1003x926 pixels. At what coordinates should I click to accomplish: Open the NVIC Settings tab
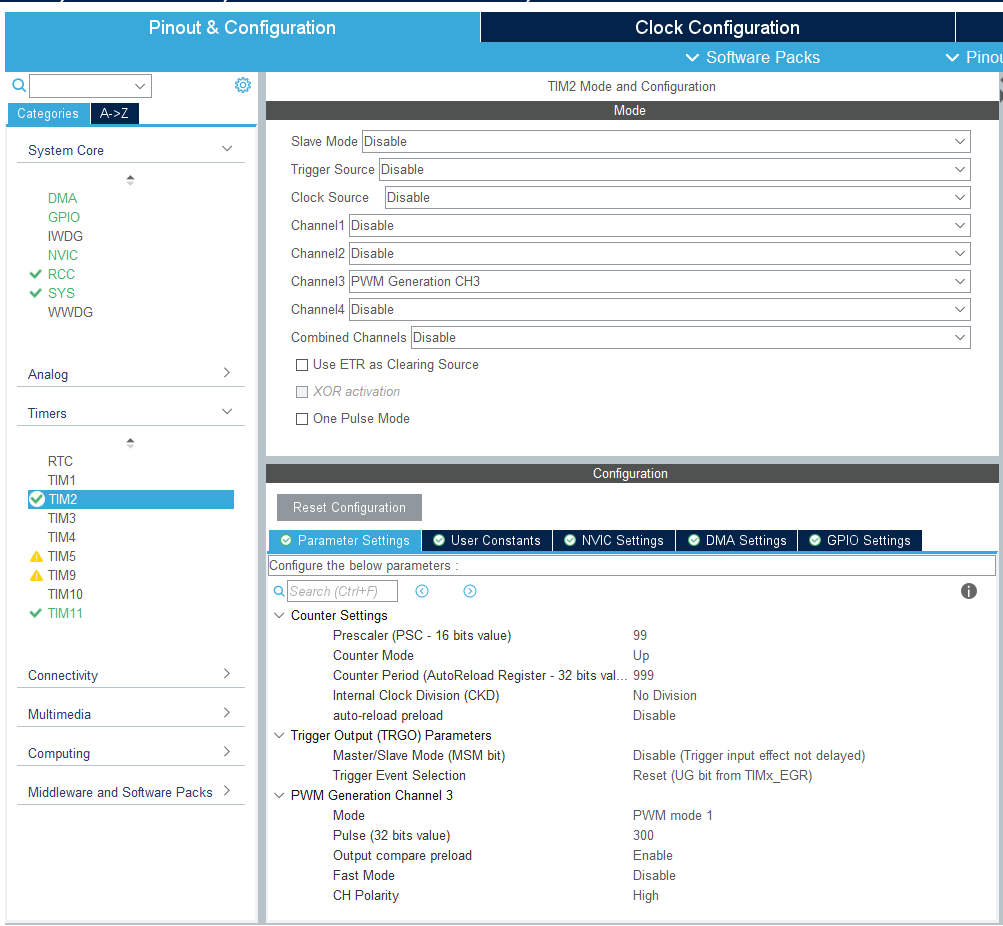pyautogui.click(x=613, y=541)
